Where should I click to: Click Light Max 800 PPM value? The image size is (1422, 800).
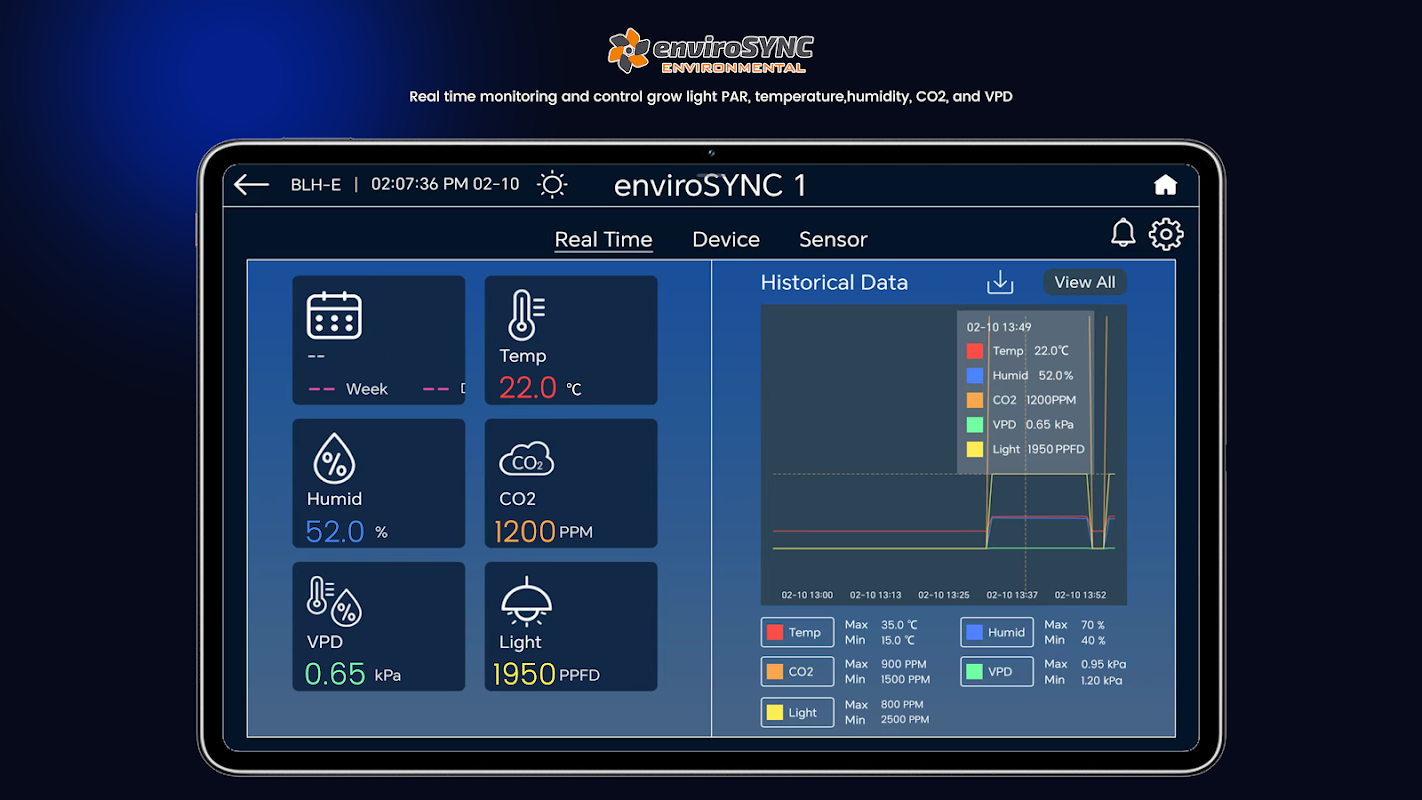pyautogui.click(x=902, y=704)
